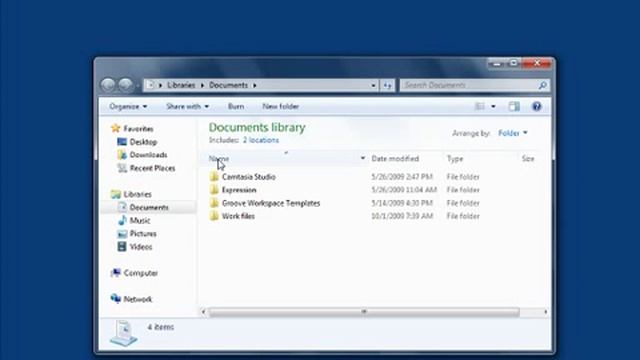Open the recent pages dropdown beside Forward
The image size is (640, 360).
[x=138, y=85]
